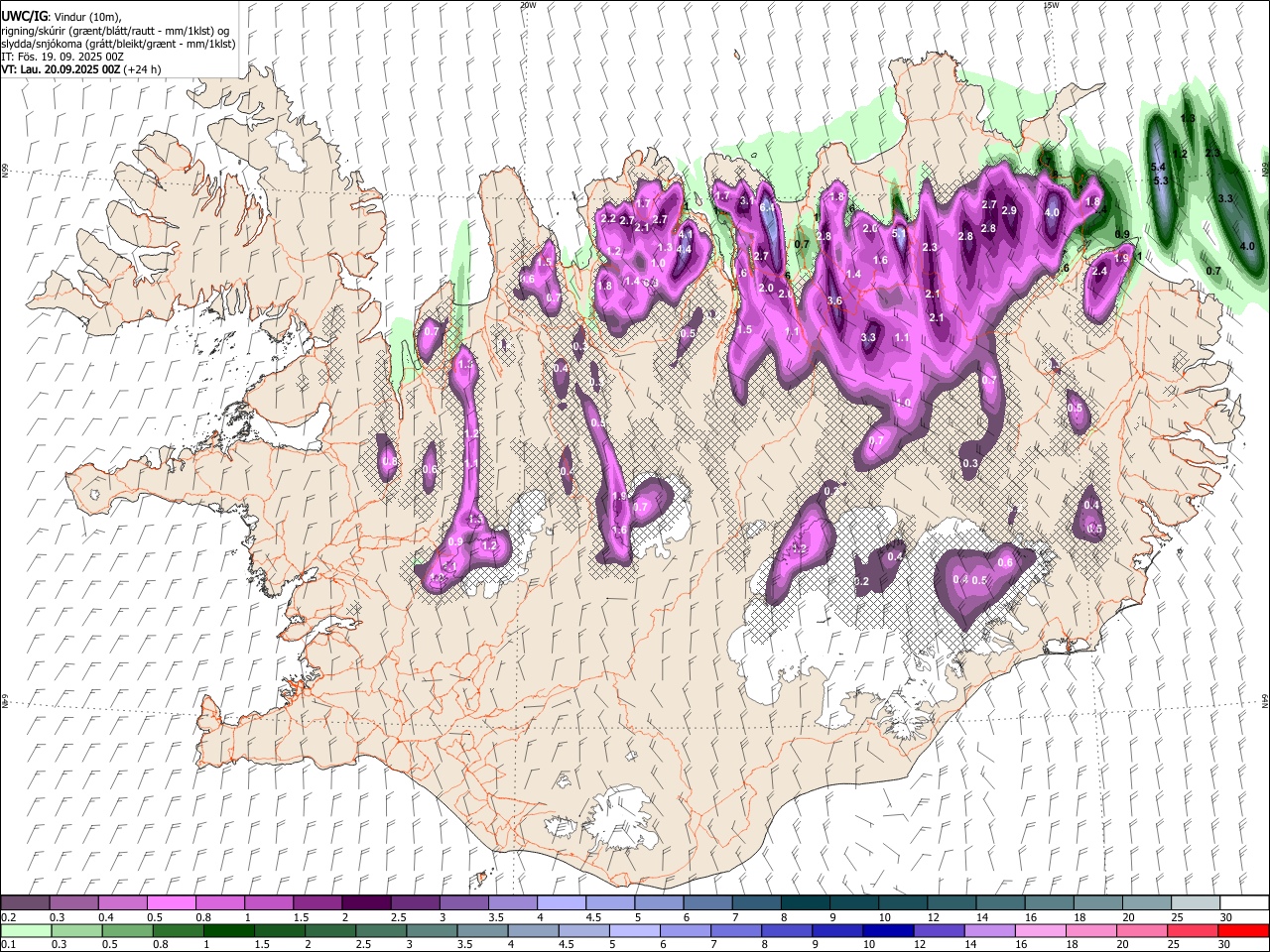Click the deep blue 10 rain swatch

coord(887,930)
